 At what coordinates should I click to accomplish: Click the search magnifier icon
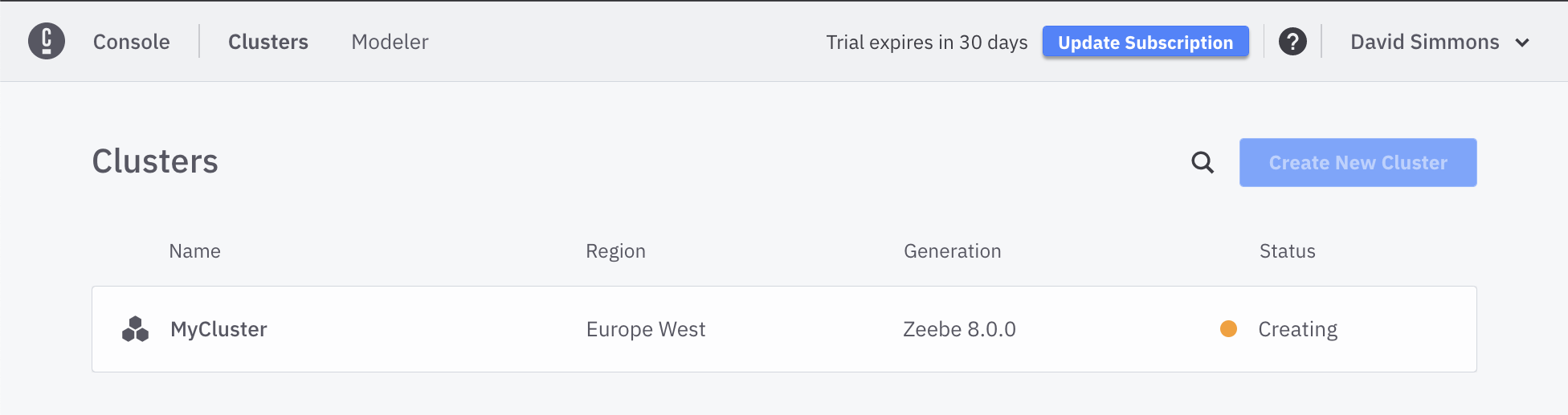pos(1203,163)
